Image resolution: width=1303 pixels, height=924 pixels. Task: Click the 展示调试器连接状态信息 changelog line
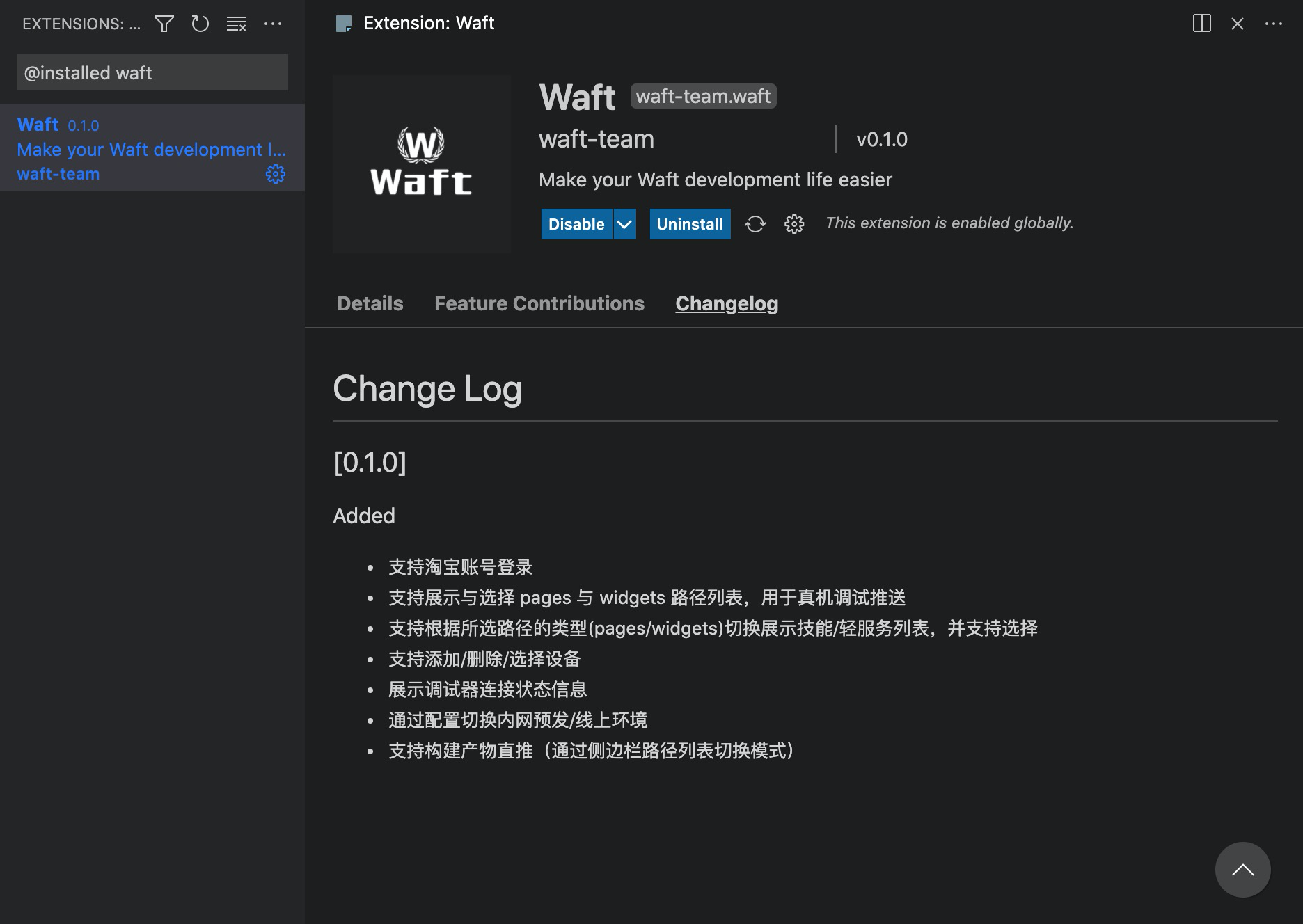tap(487, 690)
